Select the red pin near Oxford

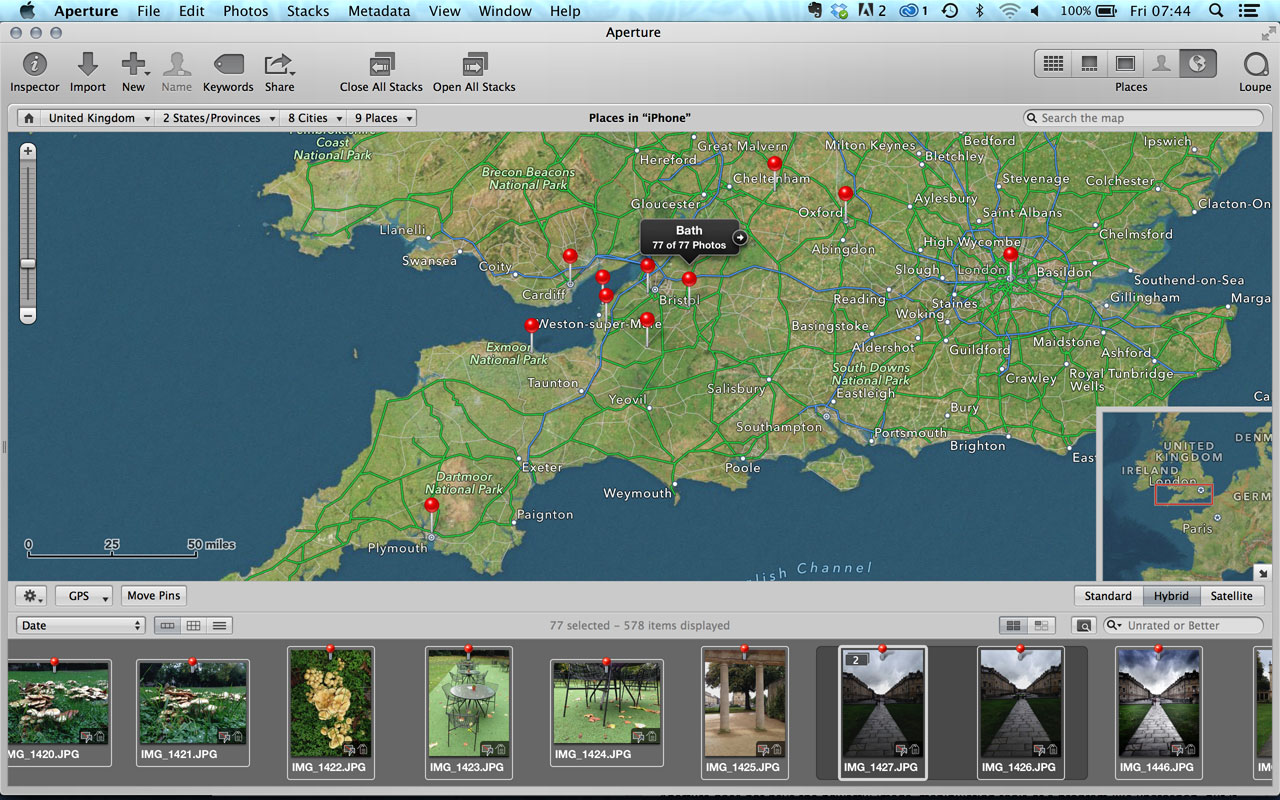coord(846,193)
